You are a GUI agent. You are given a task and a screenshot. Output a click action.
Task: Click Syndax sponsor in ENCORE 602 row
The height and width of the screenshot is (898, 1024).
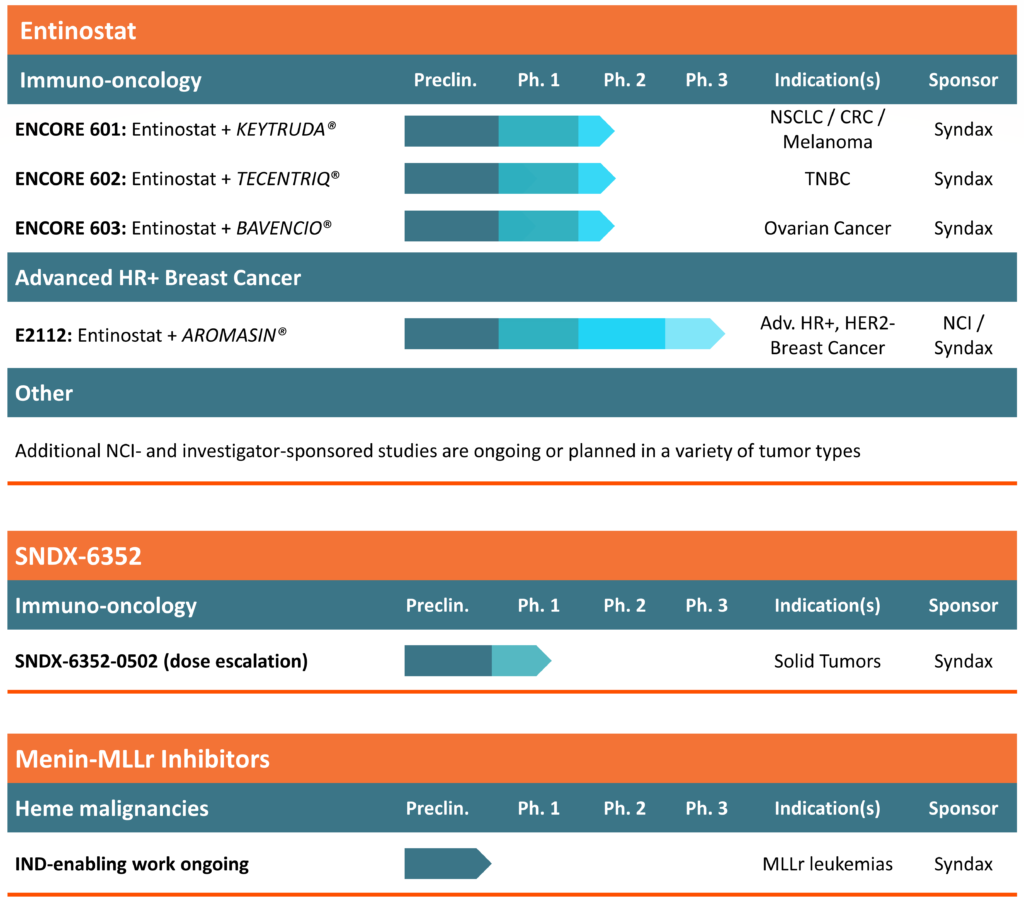963,179
